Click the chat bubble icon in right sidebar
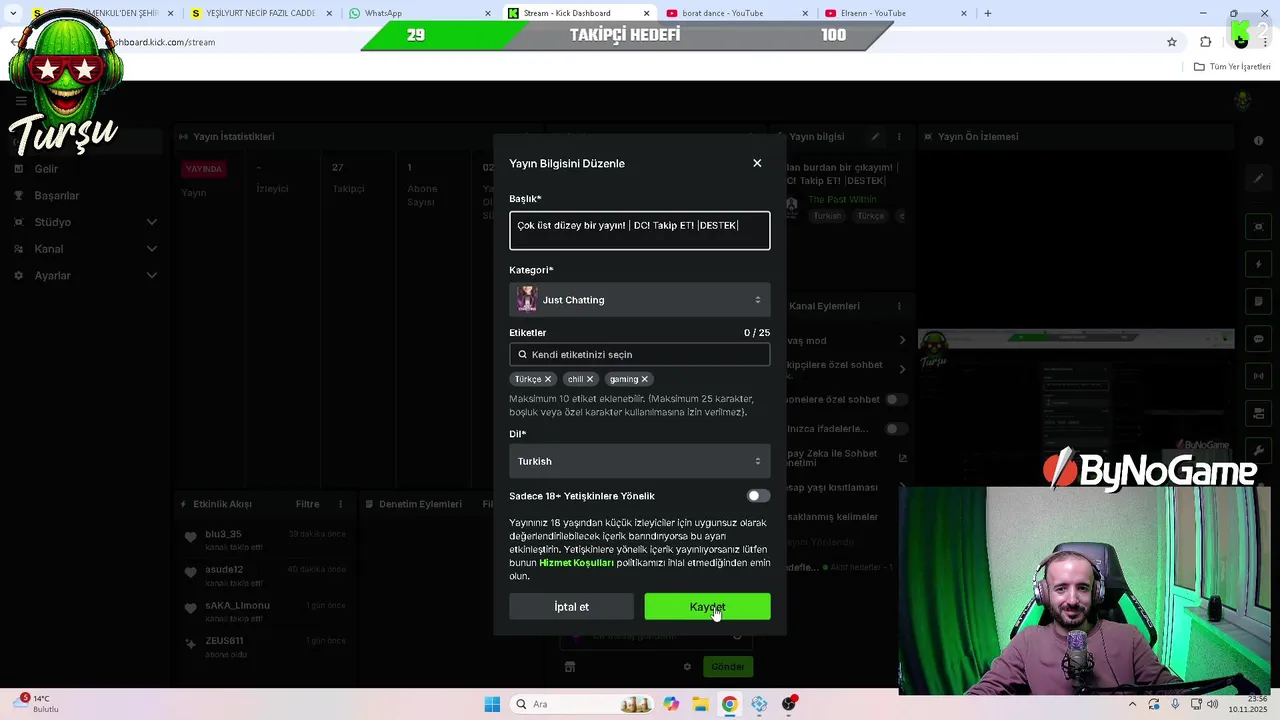Viewport: 1280px width, 720px height. click(x=1259, y=339)
